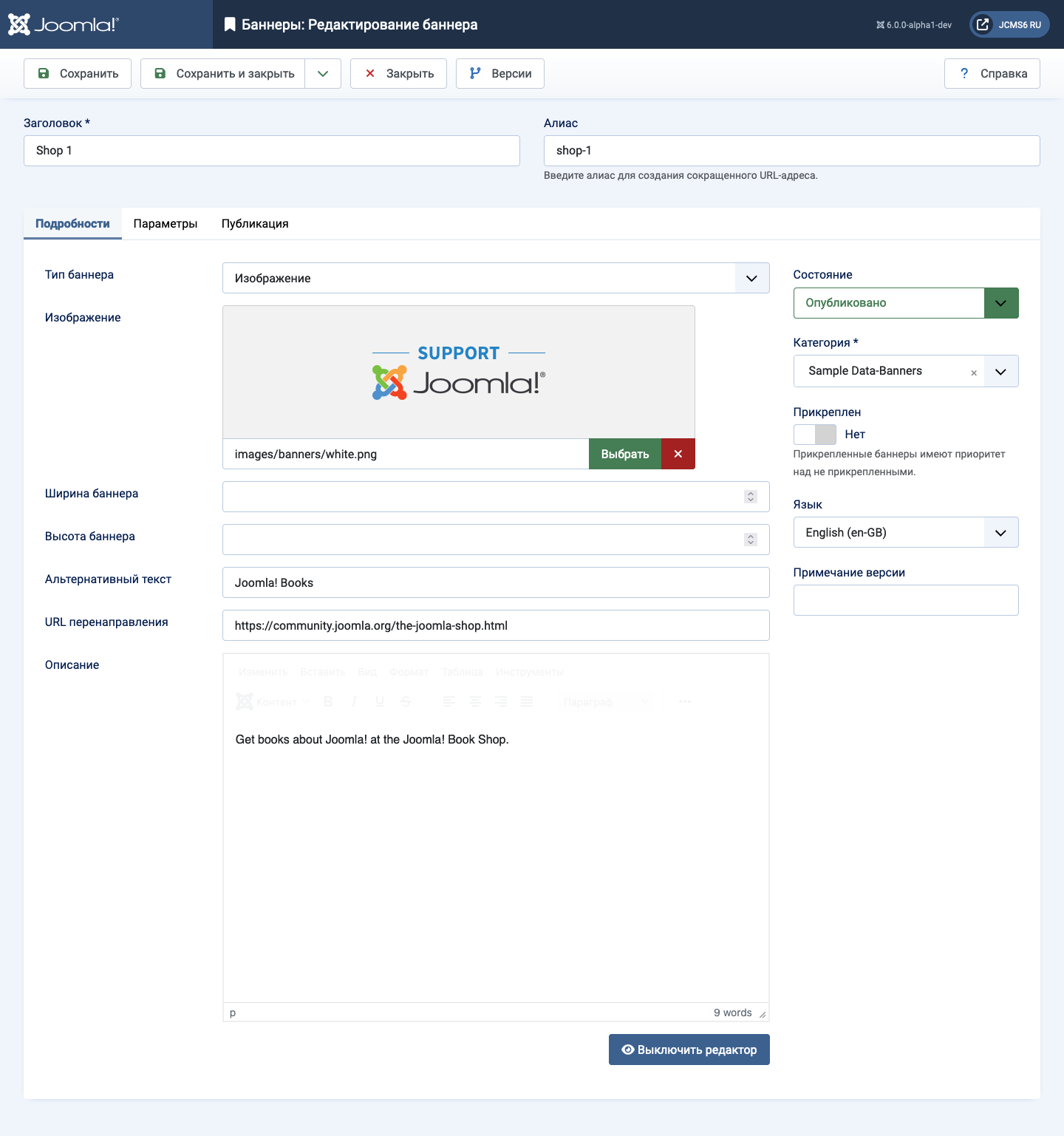Click the Альтернативный текст field
The width and height of the screenshot is (1064, 1136).
[x=496, y=582]
